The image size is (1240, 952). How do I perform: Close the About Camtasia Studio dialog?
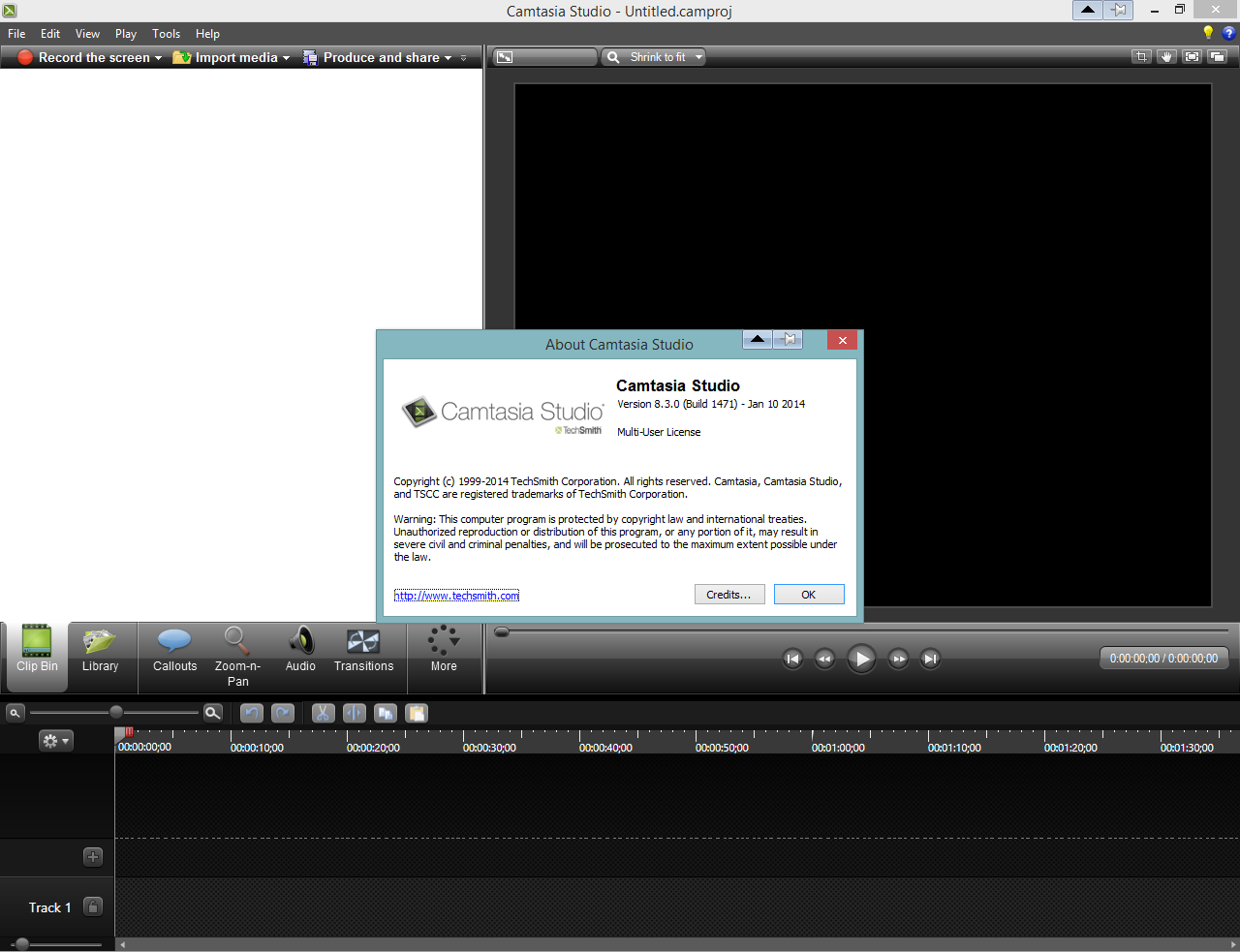(843, 340)
